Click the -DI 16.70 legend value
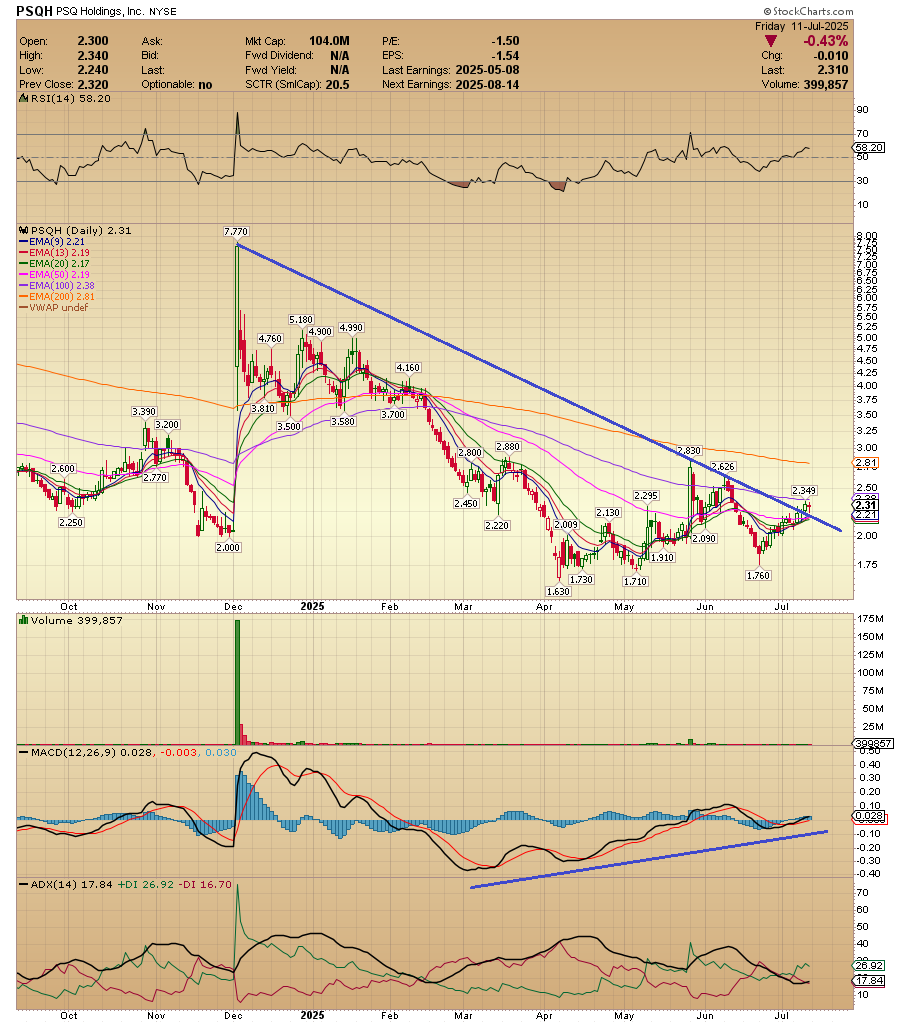This screenshot has height=1023, width=900. pyautogui.click(x=204, y=885)
